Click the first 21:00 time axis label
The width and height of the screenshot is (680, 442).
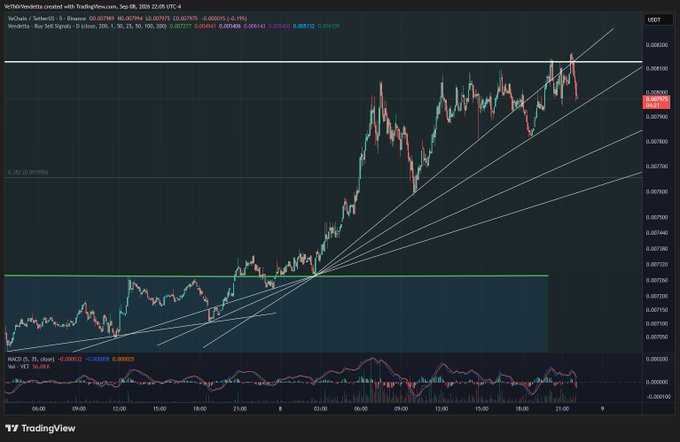[x=240, y=409]
